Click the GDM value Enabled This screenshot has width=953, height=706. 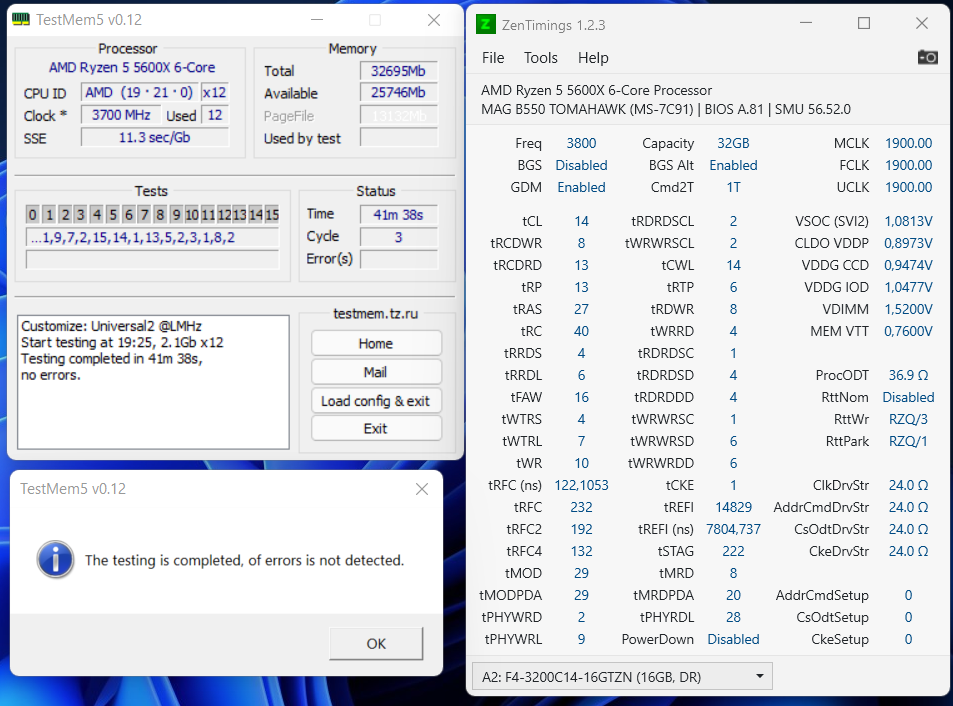tap(581, 187)
